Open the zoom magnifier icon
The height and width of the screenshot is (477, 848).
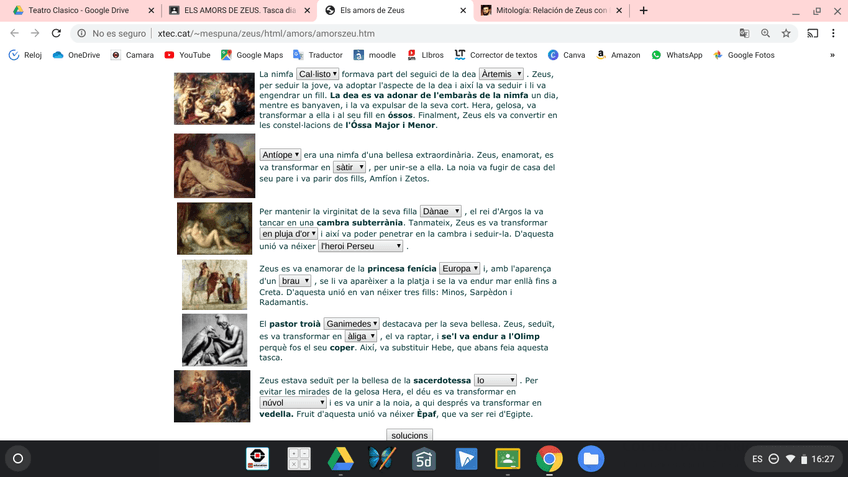pyautogui.click(x=765, y=34)
